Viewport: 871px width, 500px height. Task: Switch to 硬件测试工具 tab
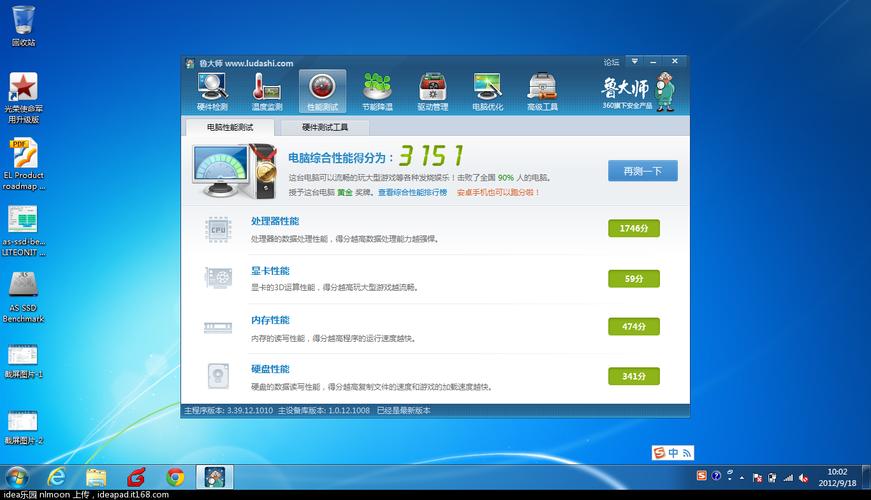(x=325, y=127)
